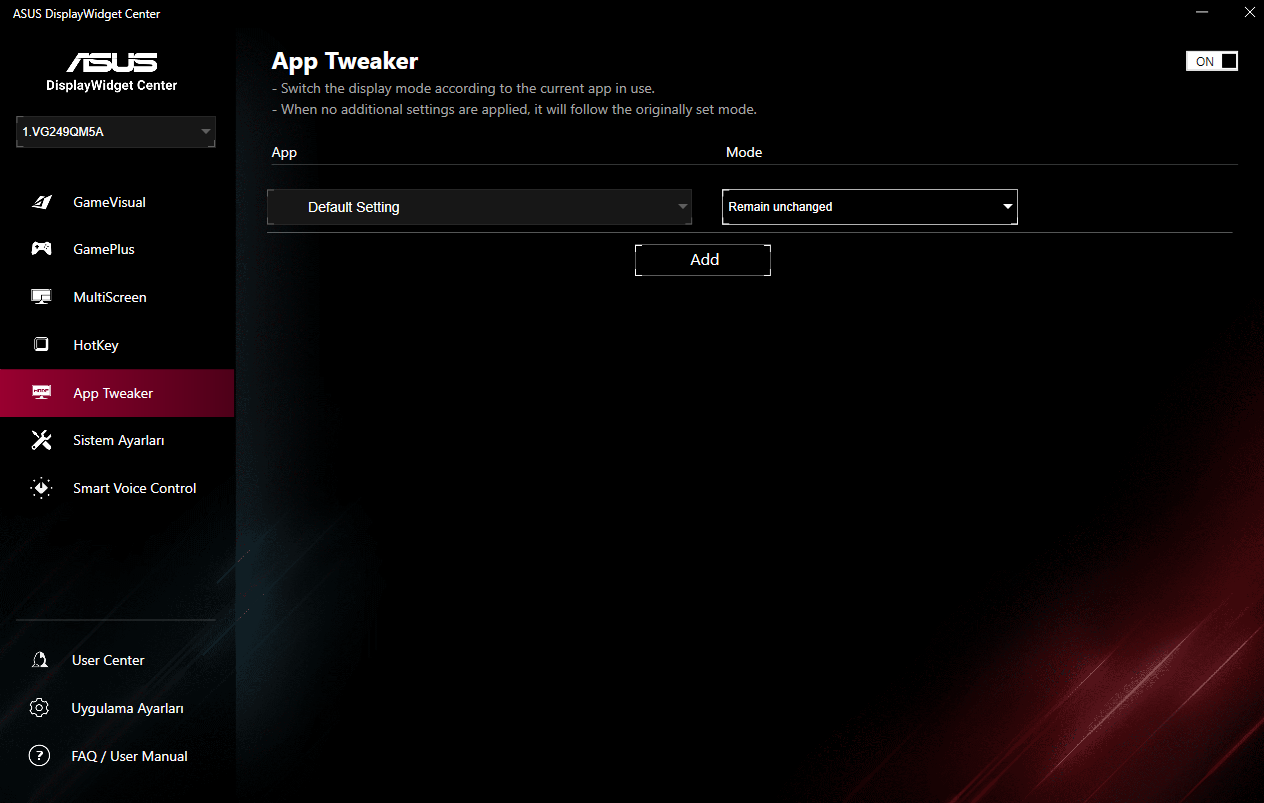
Task: Click the Smart Voice Control icon
Action: pyautogui.click(x=41, y=488)
